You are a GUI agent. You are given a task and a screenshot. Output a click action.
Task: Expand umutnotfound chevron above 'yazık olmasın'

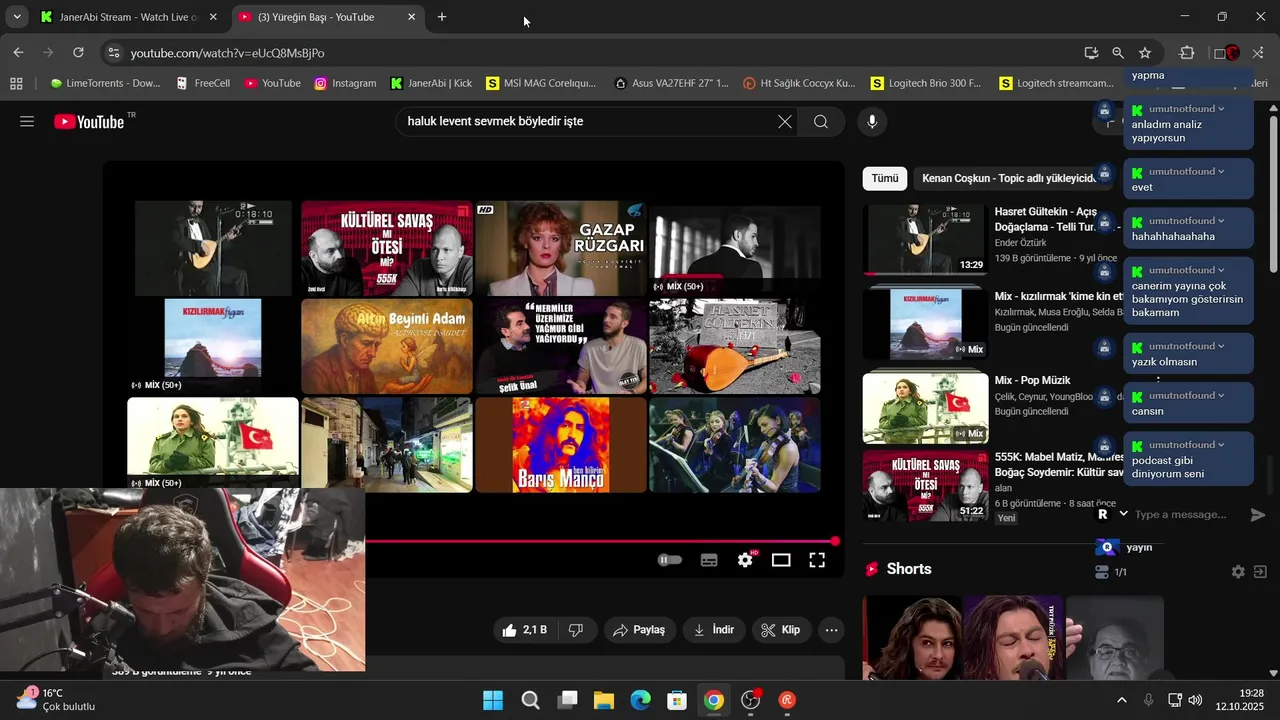pos(1221,346)
